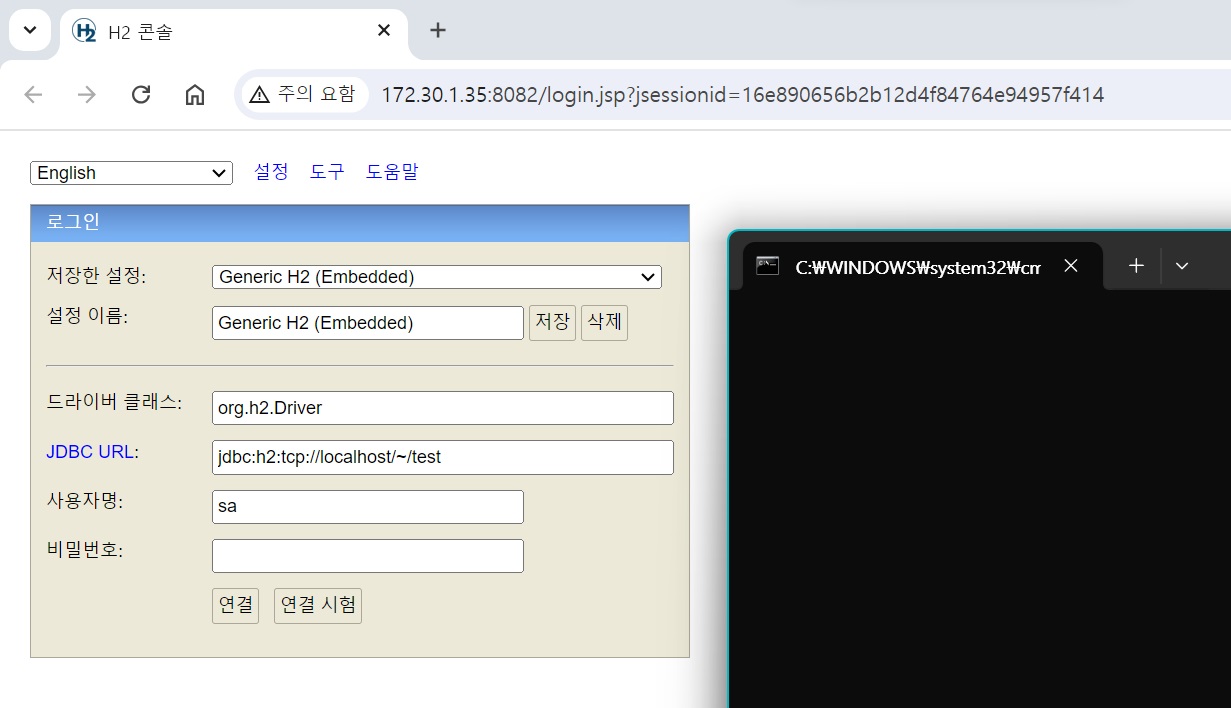Viewport: 1231px width, 708px height.
Task: Open the 도움말 link
Action: click(x=392, y=172)
